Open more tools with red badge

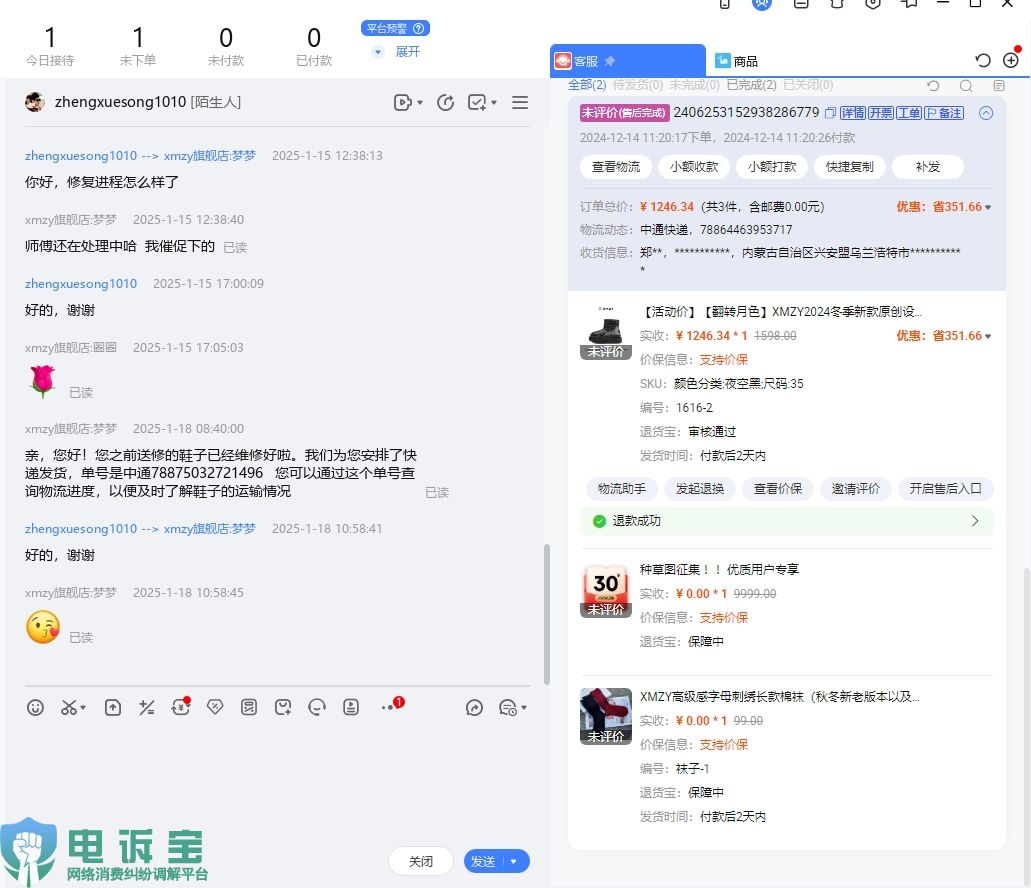[x=392, y=705]
